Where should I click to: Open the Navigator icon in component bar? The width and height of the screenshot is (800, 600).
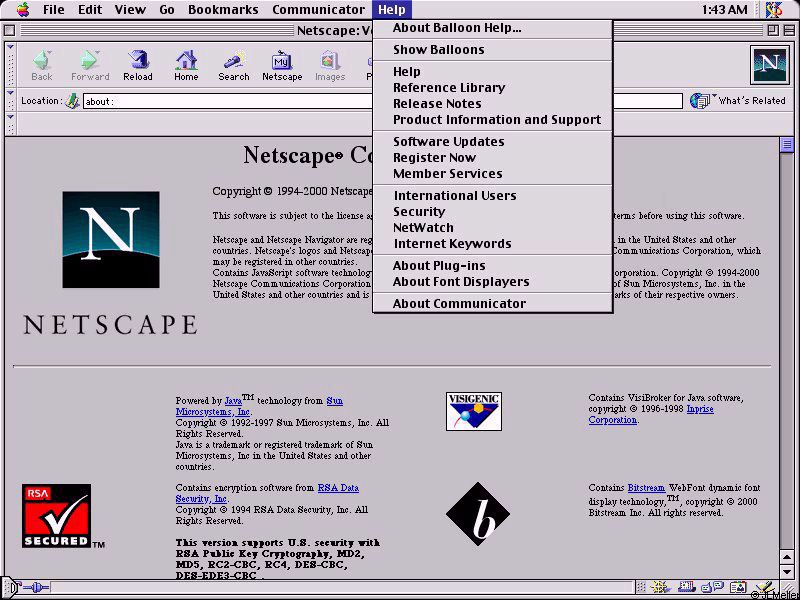[x=659, y=587]
